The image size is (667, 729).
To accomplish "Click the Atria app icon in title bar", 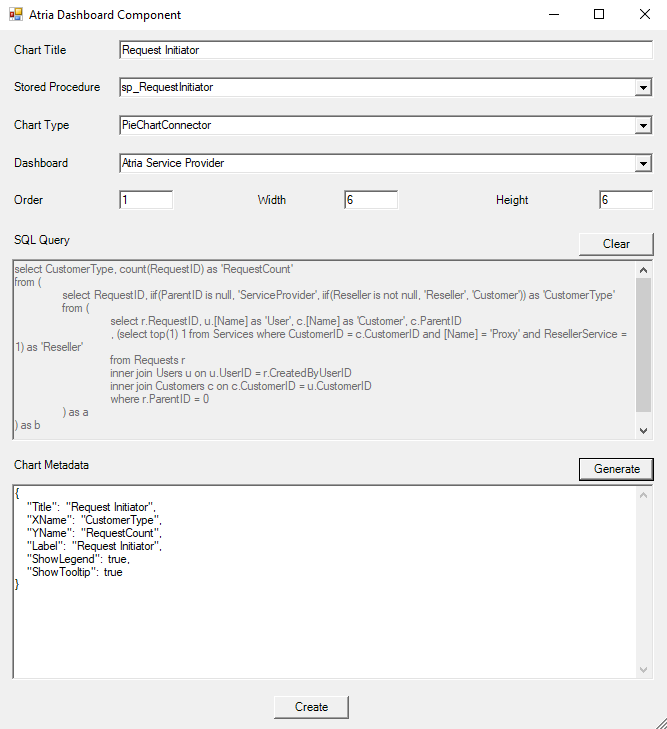I will [x=16, y=14].
